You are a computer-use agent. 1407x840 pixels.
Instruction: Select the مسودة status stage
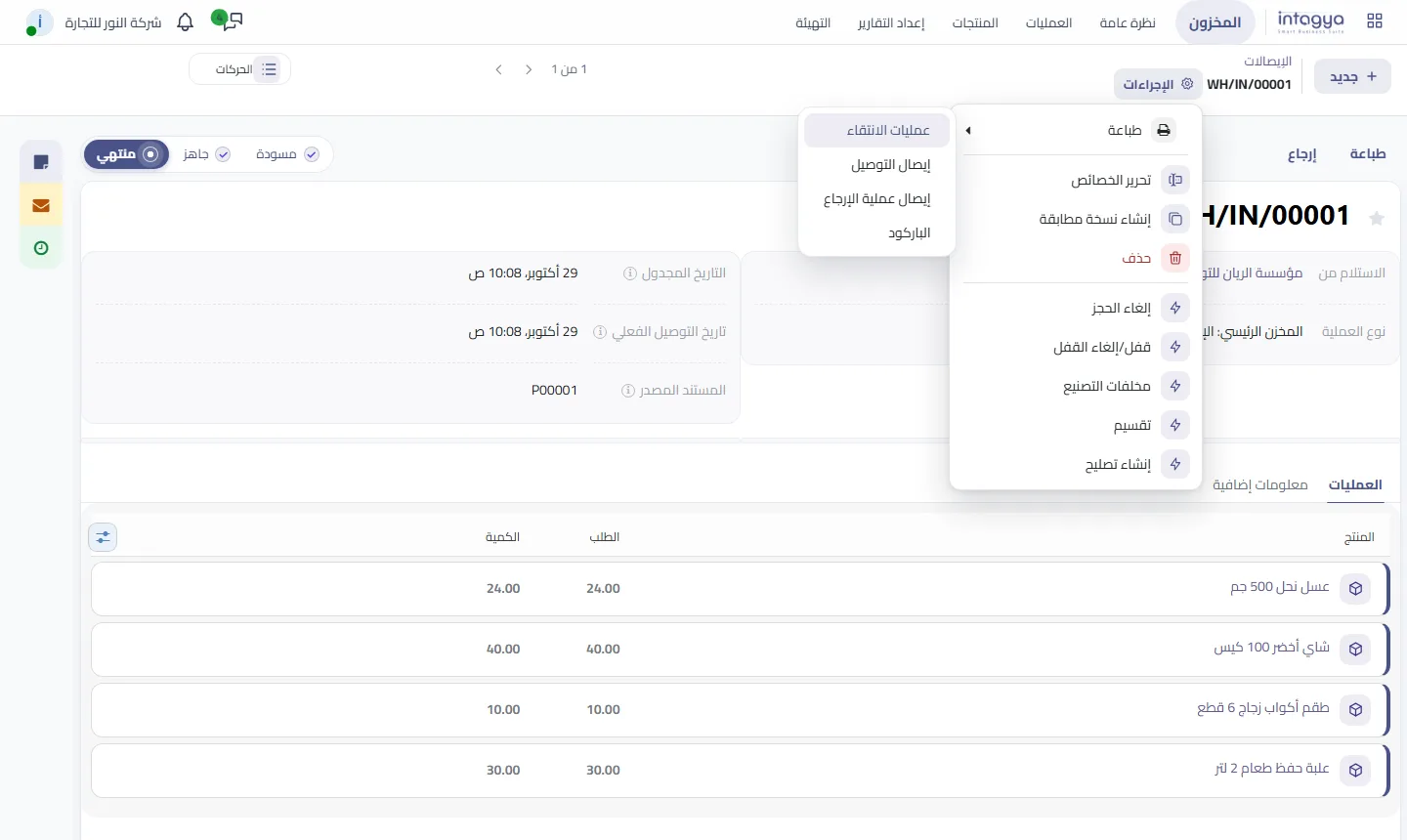[286, 154]
